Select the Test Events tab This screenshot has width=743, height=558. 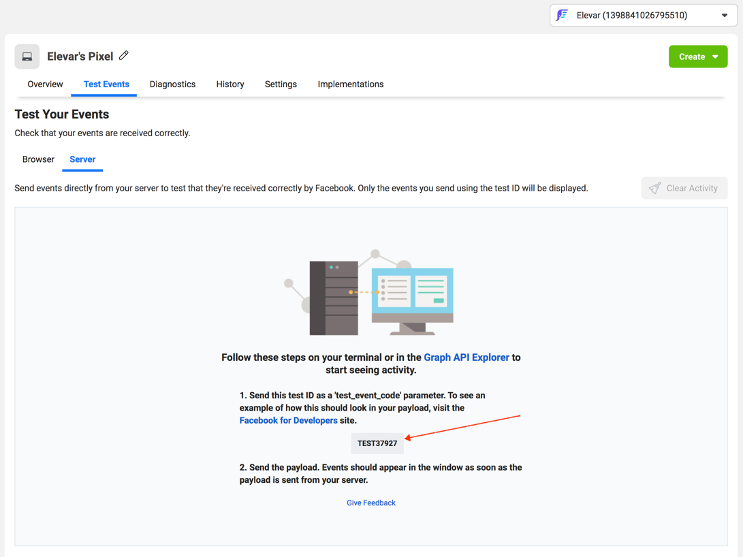106,84
